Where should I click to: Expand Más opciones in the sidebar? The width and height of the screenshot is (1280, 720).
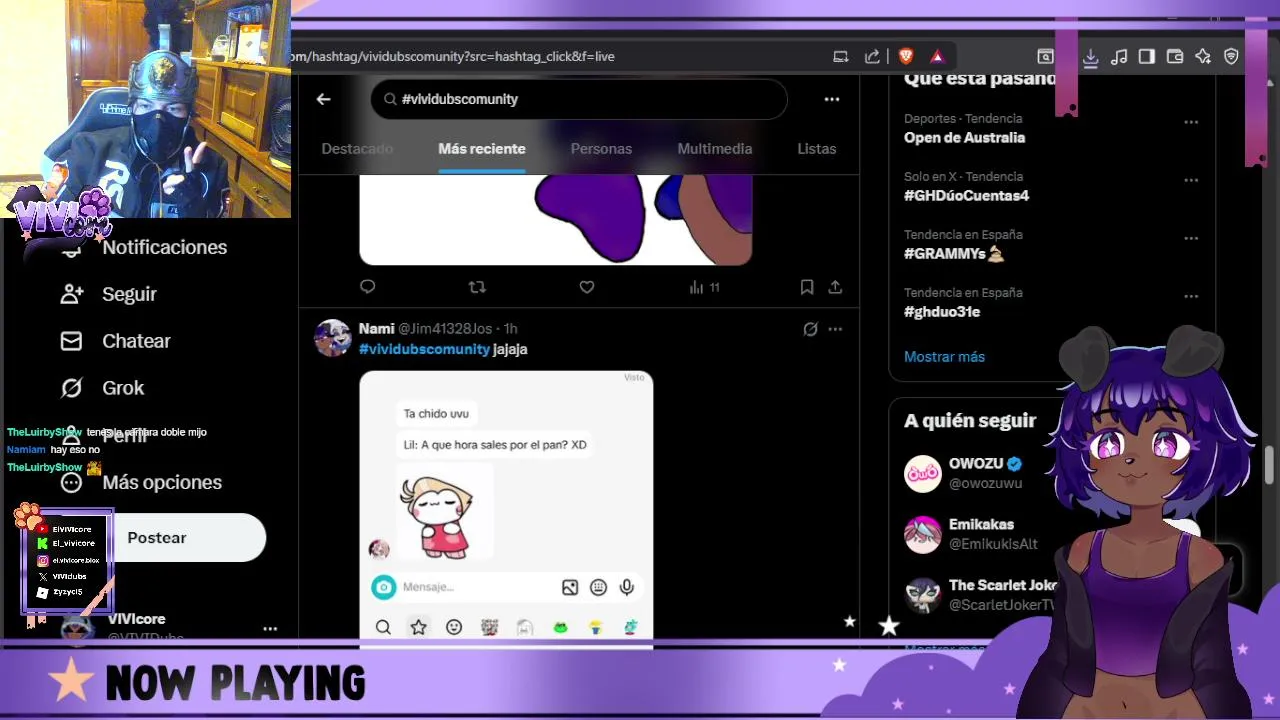click(x=141, y=482)
